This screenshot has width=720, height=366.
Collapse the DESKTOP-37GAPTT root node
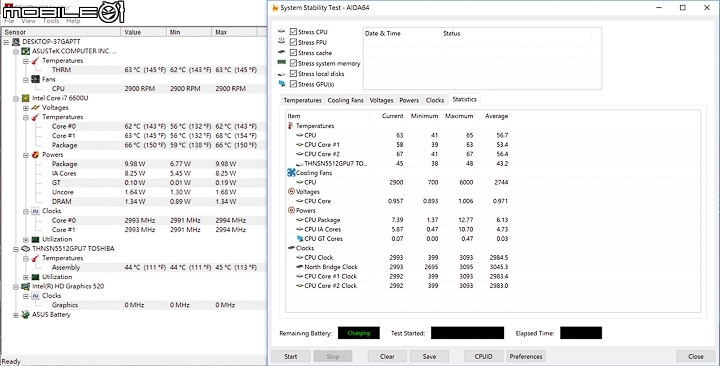(6, 42)
